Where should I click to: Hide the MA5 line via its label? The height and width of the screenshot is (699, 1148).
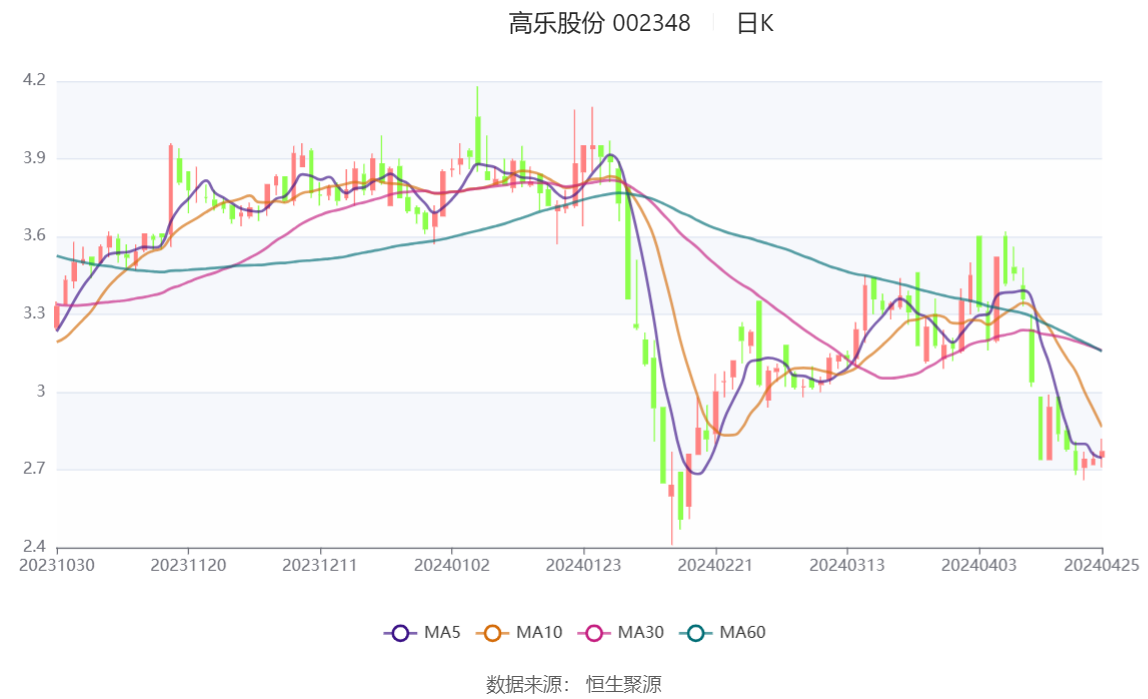[x=442, y=632]
